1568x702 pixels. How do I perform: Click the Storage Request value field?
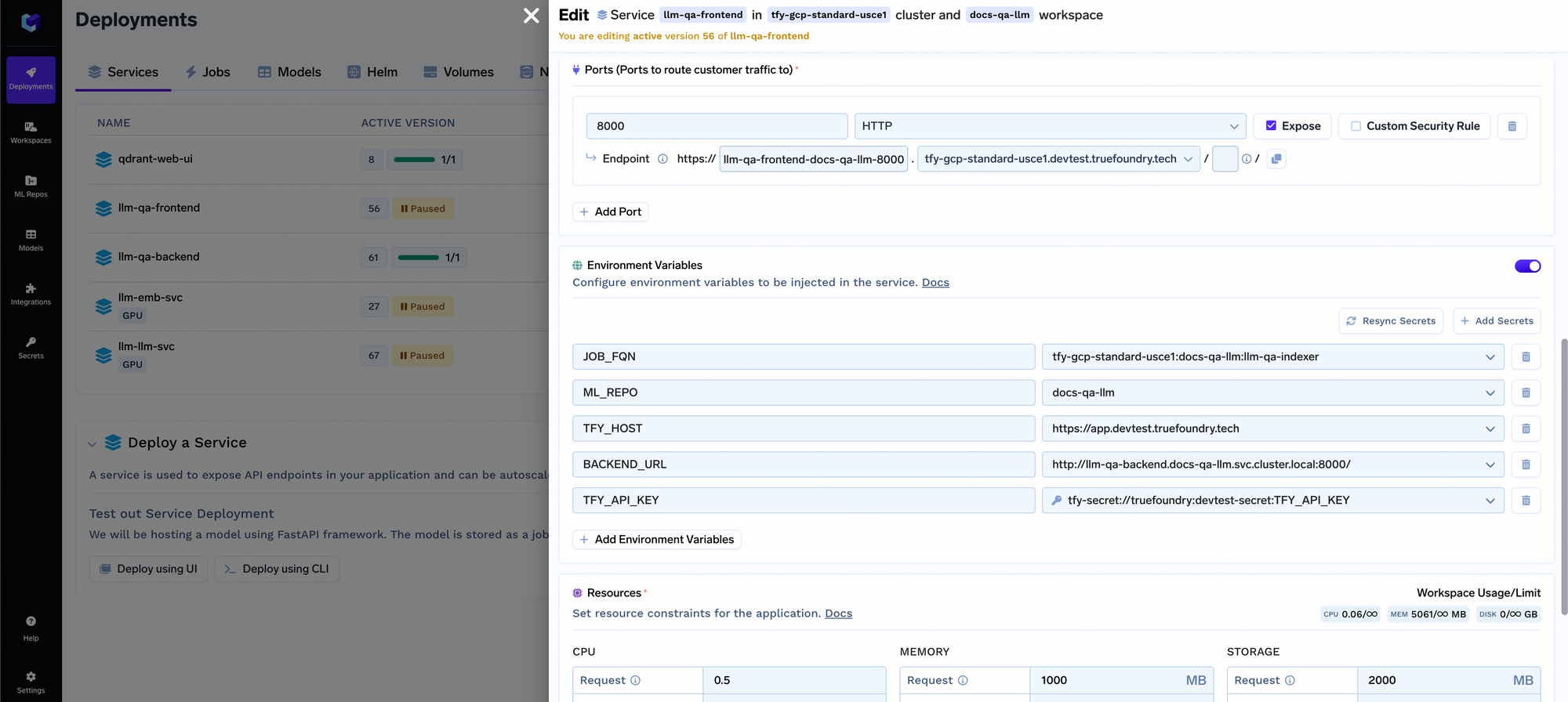1448,680
